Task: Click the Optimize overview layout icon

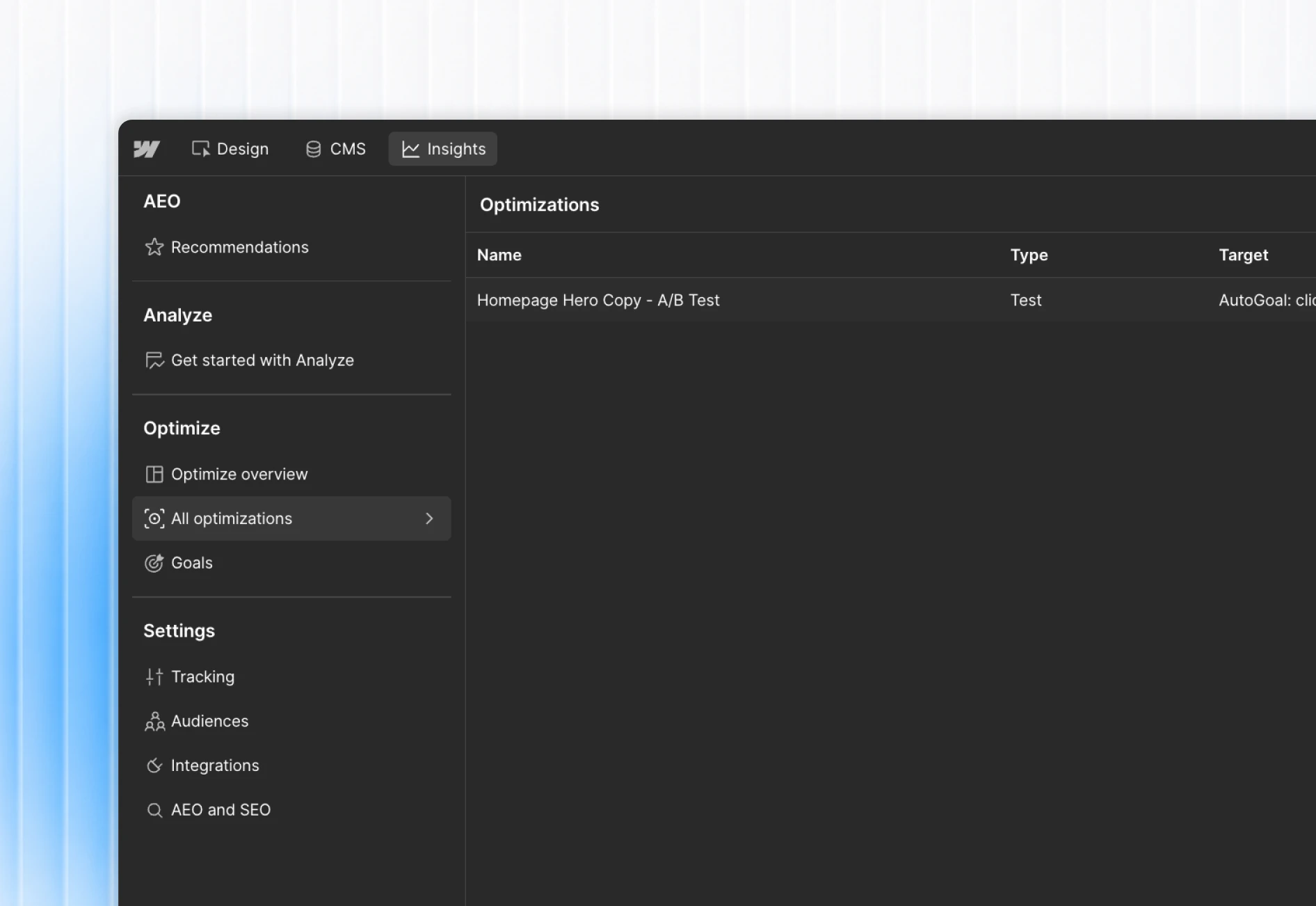Action: click(154, 474)
